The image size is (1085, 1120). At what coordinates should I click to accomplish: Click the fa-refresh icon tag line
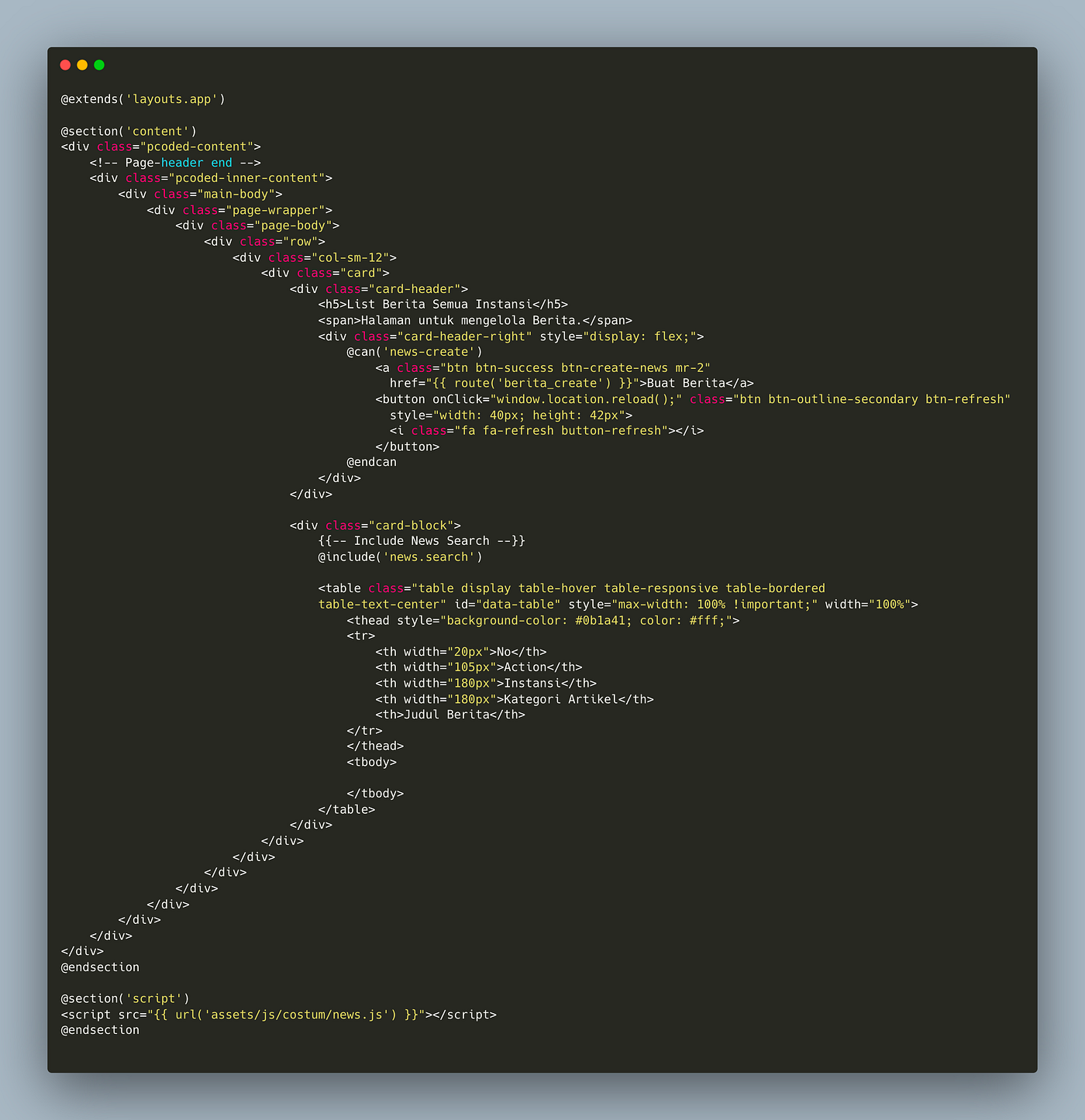(x=546, y=430)
